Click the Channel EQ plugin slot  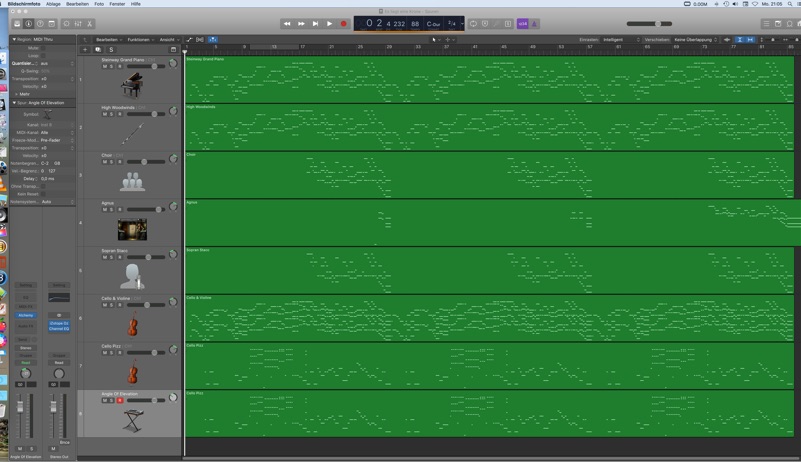click(59, 329)
